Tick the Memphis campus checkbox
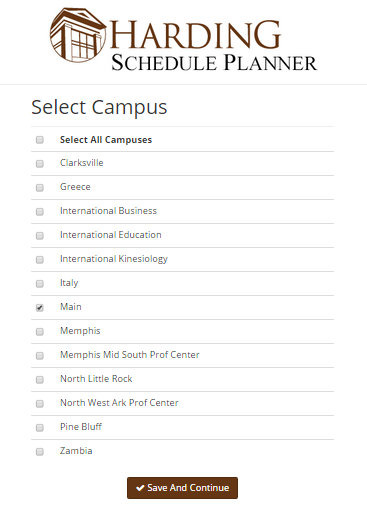Viewport: 367px width, 513px height. 40,332
